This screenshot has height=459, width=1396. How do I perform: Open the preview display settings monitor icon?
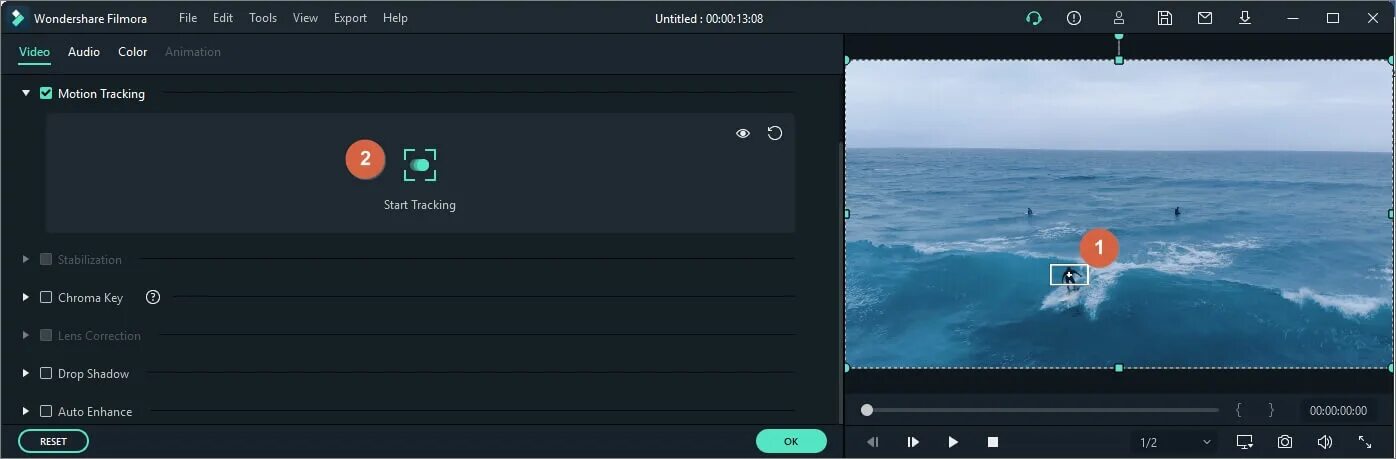tap(1244, 442)
